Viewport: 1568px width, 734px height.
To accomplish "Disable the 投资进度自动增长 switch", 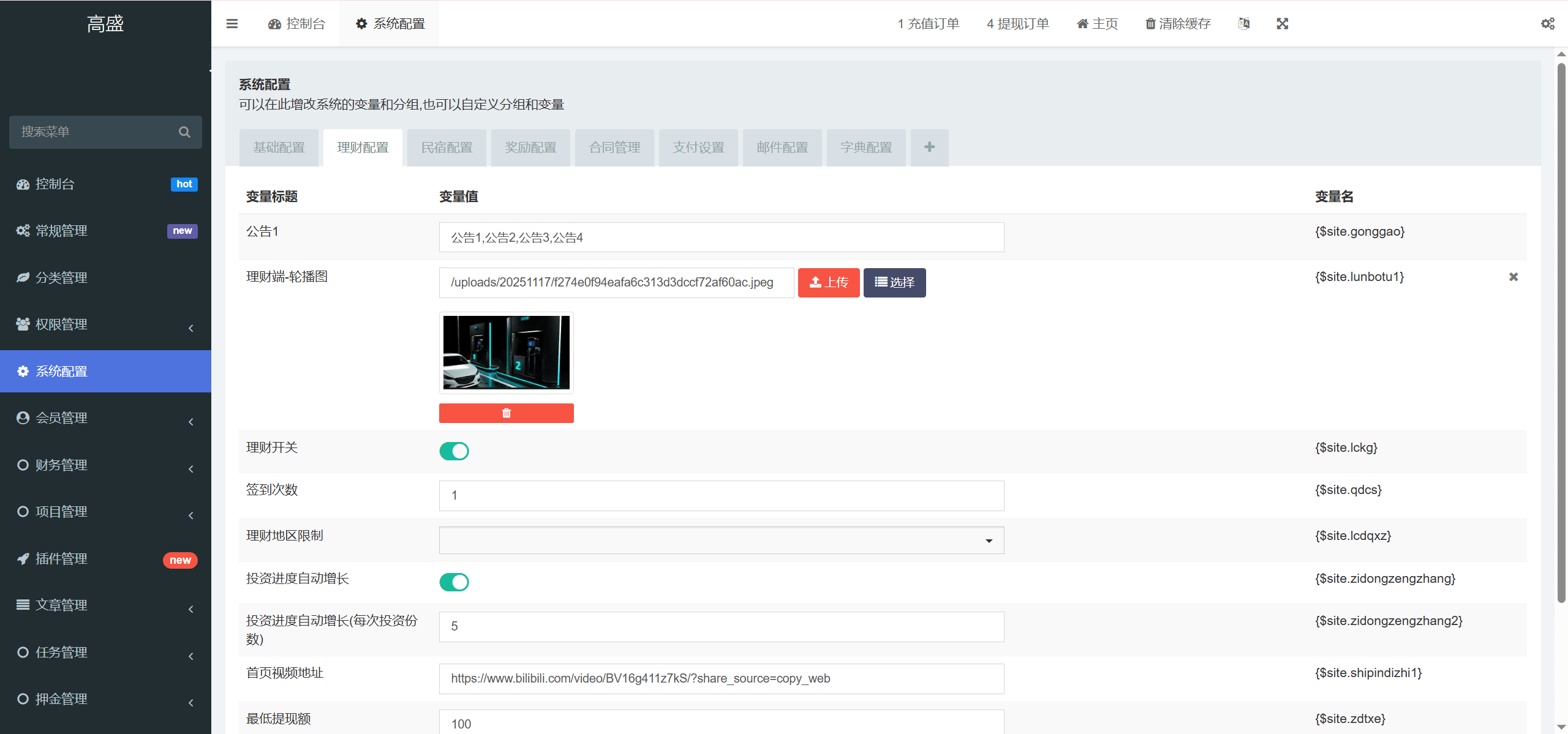I will coord(454,582).
